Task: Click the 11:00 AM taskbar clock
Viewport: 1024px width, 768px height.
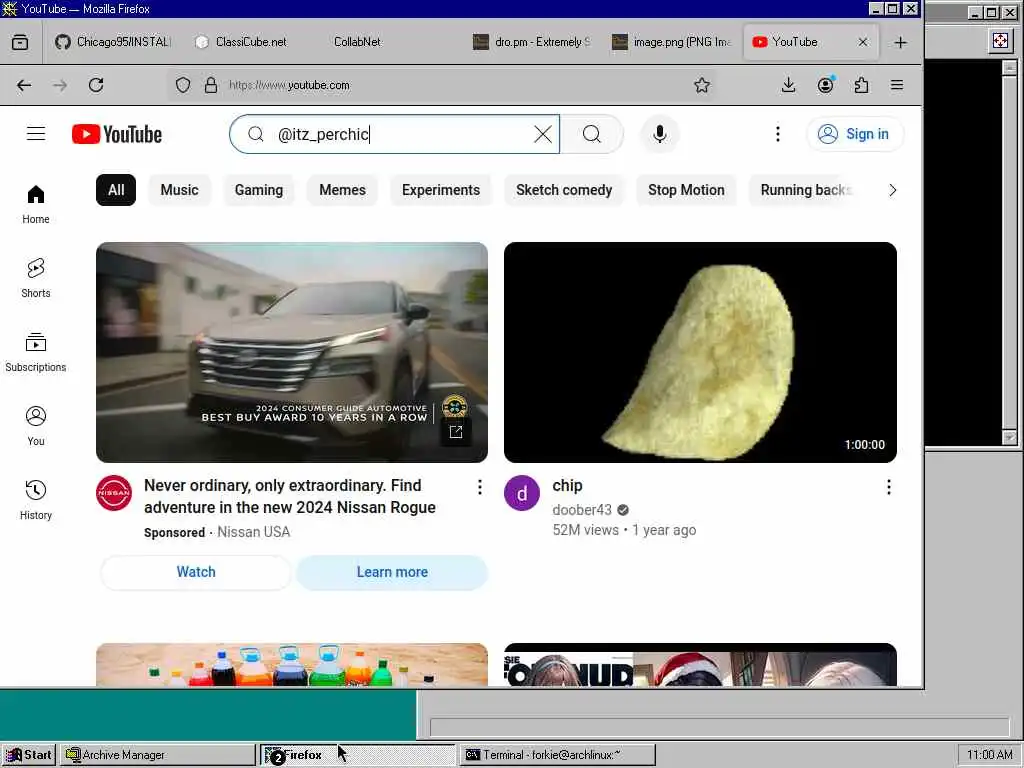Action: point(989,755)
